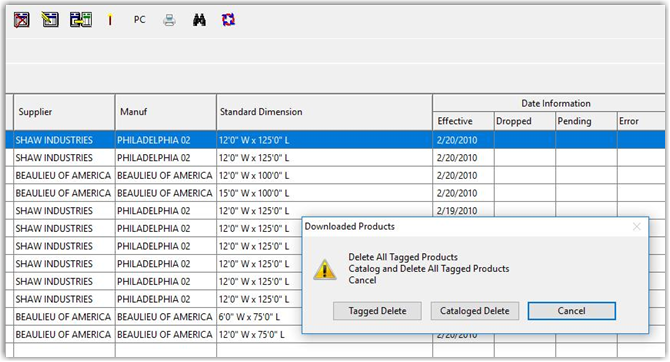Click dimension 12'0" W x 75'0" L cell
This screenshot has height=362, width=670.
[x=259, y=335]
